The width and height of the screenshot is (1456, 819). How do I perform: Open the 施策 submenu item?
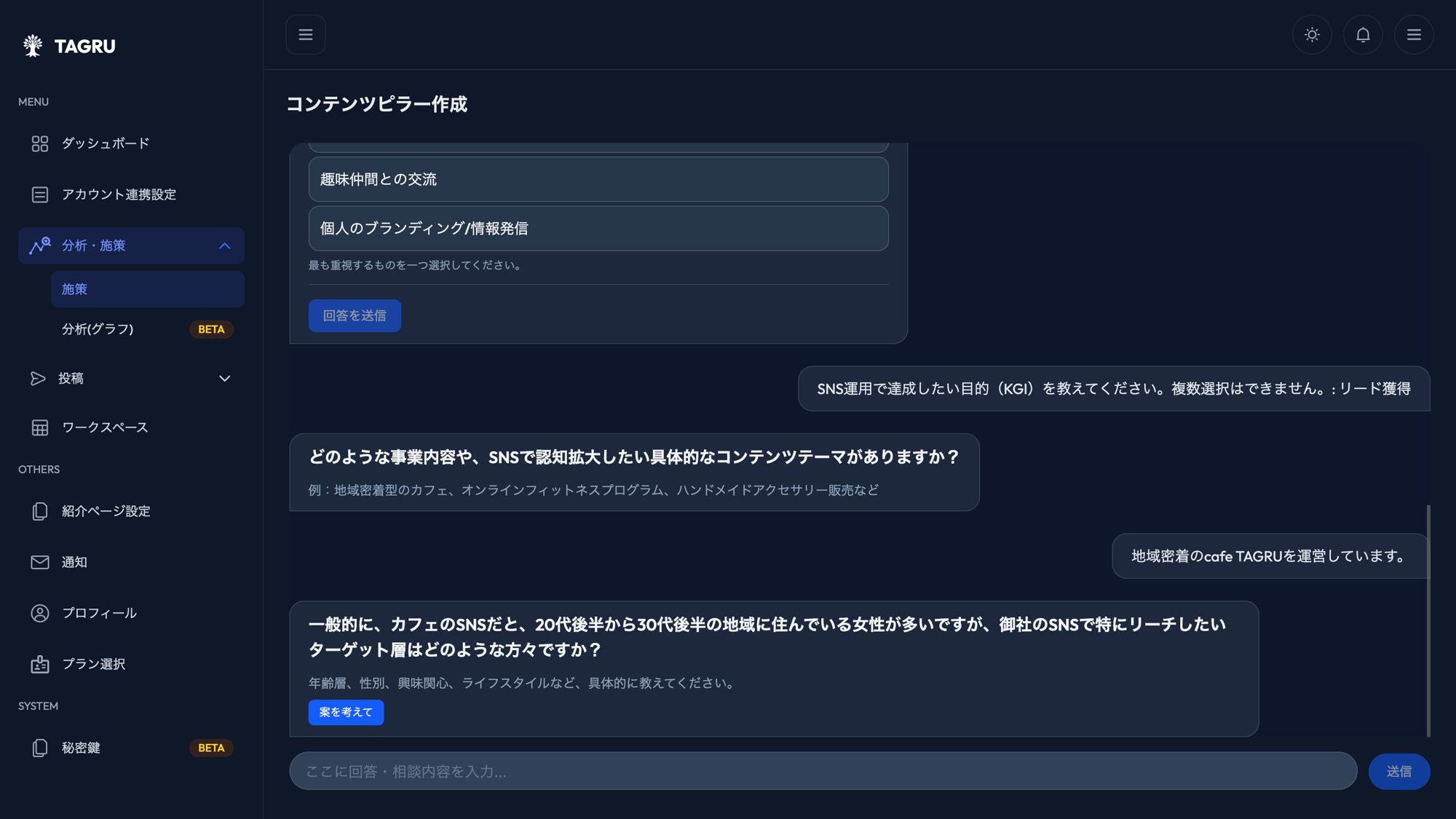[147, 289]
